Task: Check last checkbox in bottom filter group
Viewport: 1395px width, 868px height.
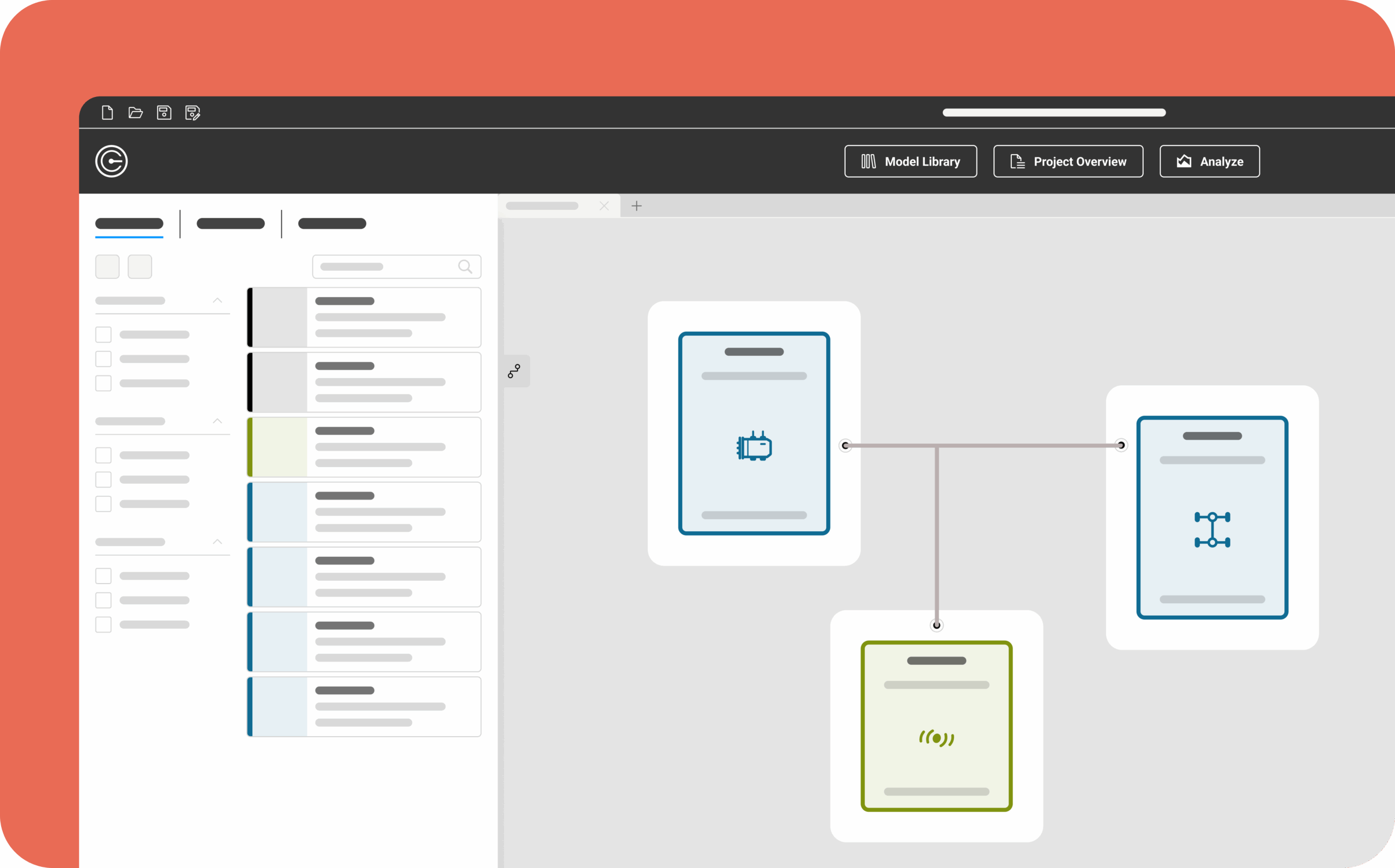Action: click(x=104, y=624)
